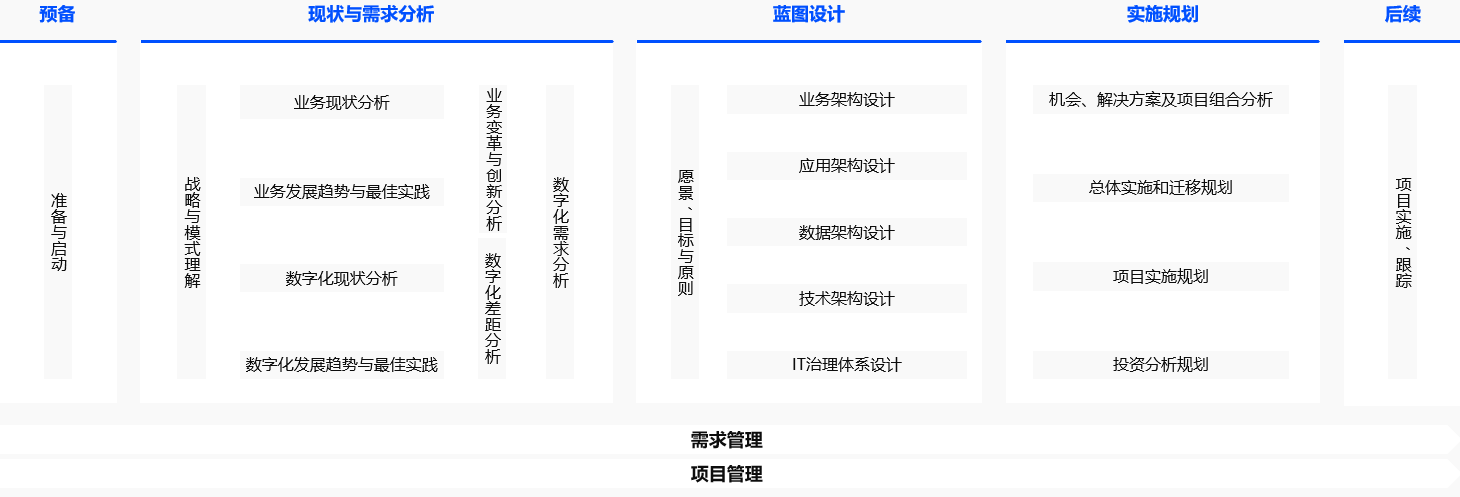Click the IT治理体系设计 box

pos(846,364)
